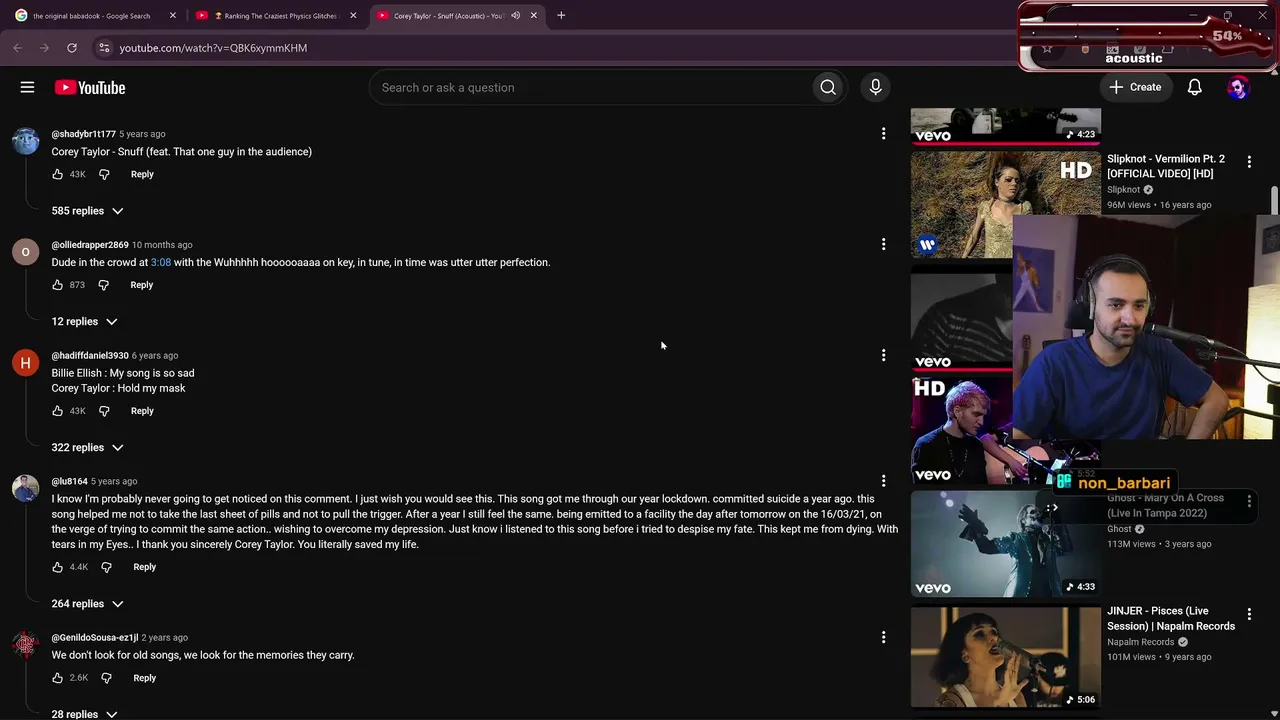Click the search magnifier button
Image resolution: width=1280 pixels, height=720 pixels.
tap(828, 88)
